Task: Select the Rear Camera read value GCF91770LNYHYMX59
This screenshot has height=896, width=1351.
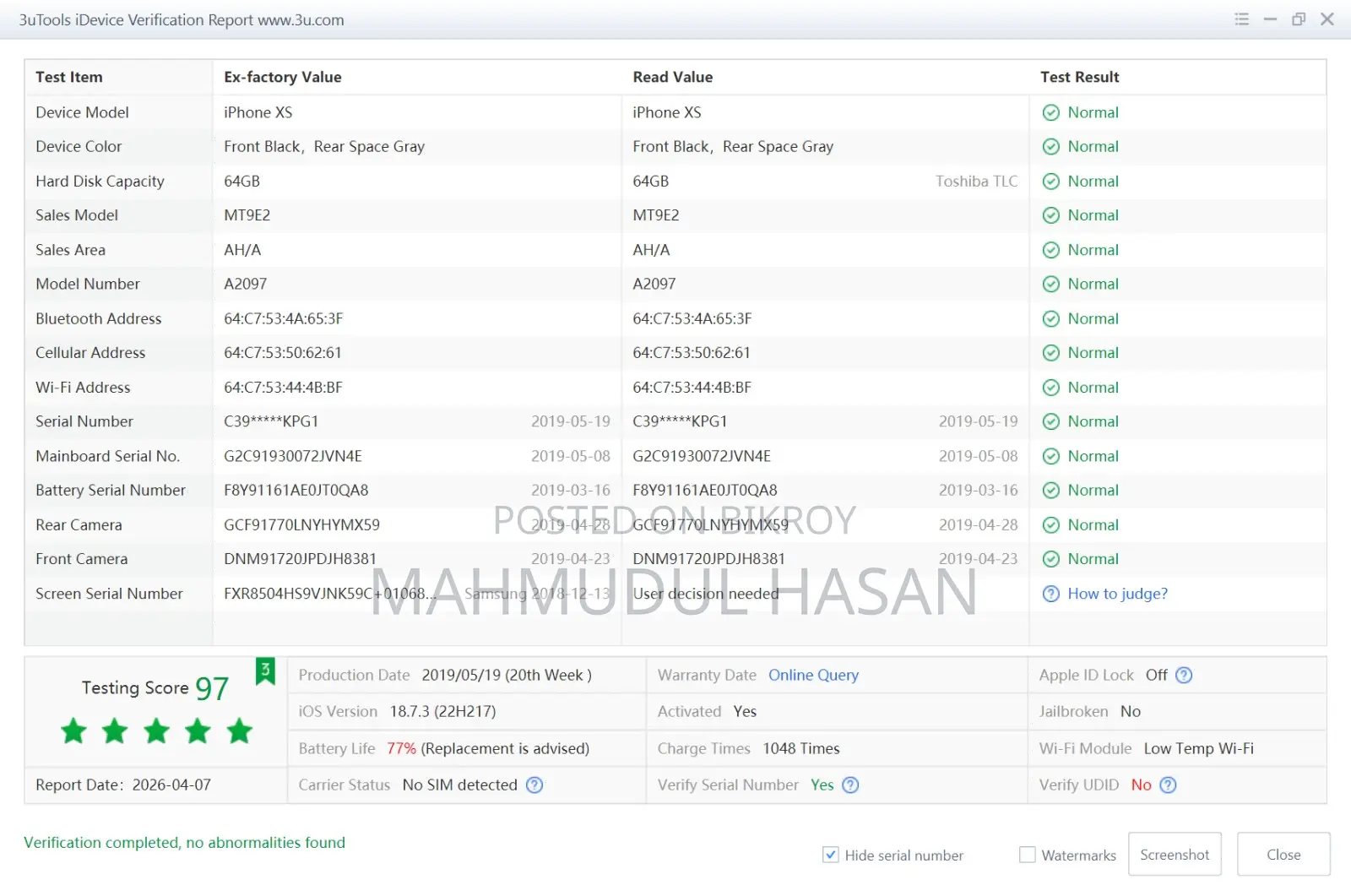Action: [711, 525]
